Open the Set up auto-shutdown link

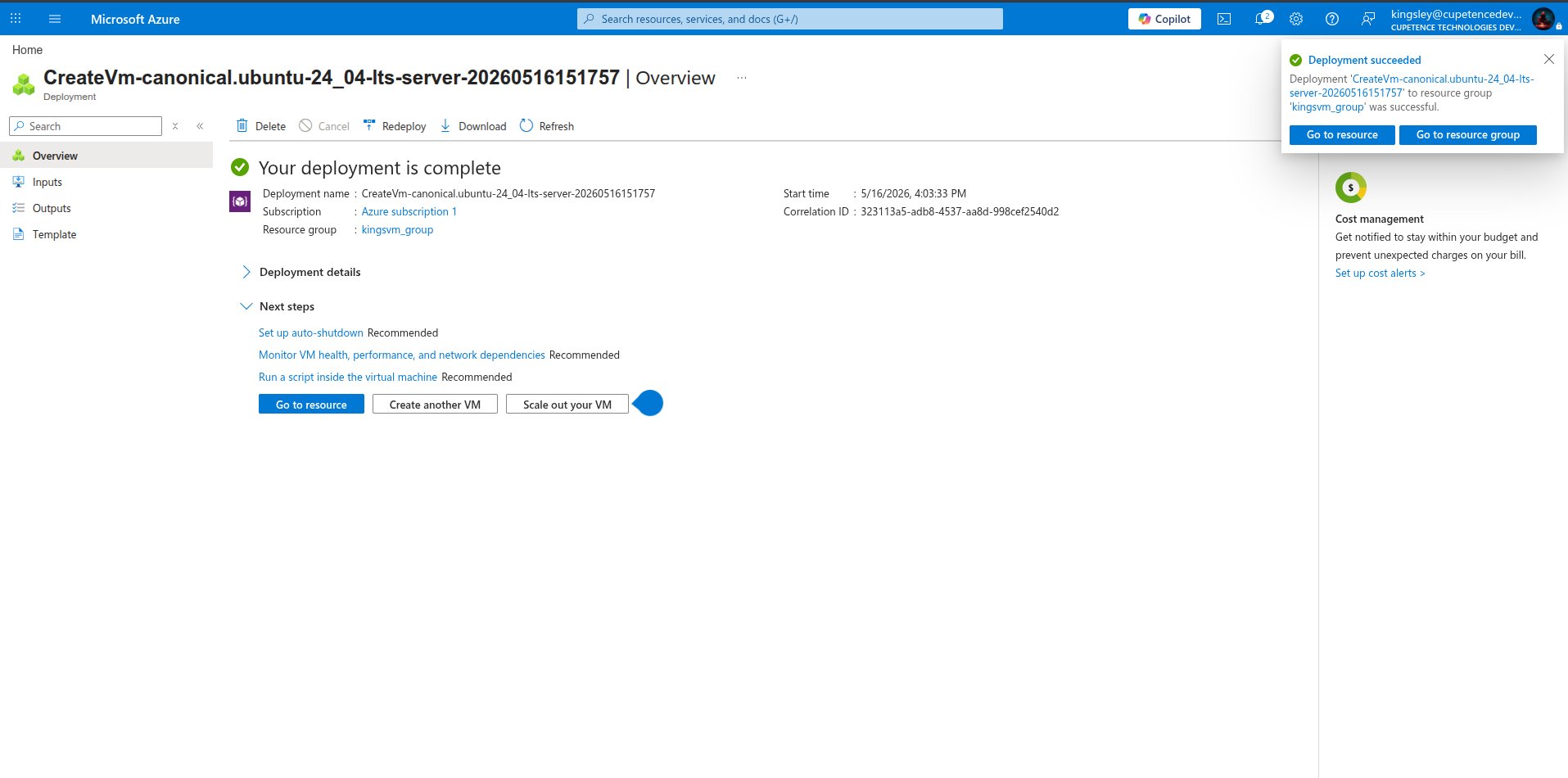coord(311,332)
